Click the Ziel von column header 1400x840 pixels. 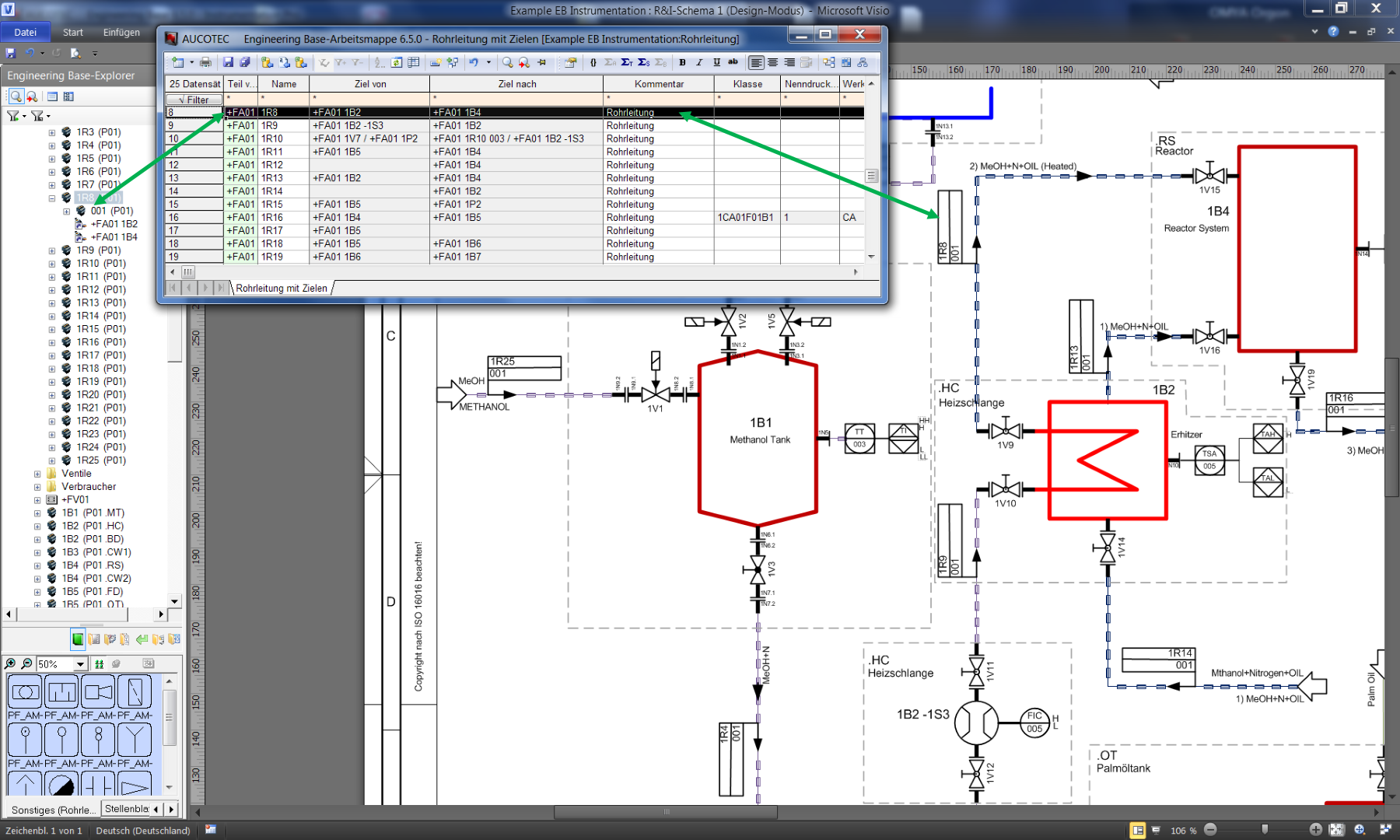coord(369,84)
